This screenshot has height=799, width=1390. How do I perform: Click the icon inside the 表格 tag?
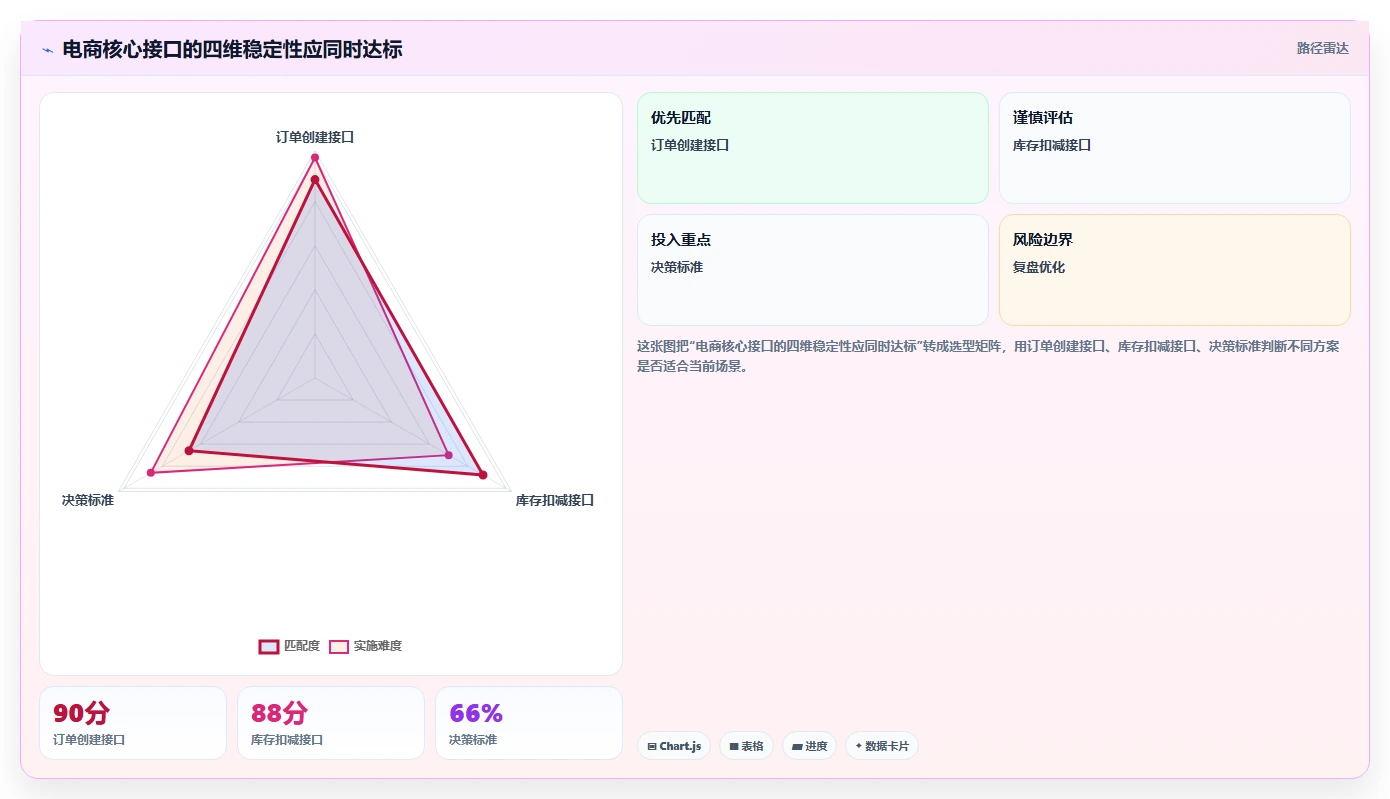[734, 747]
